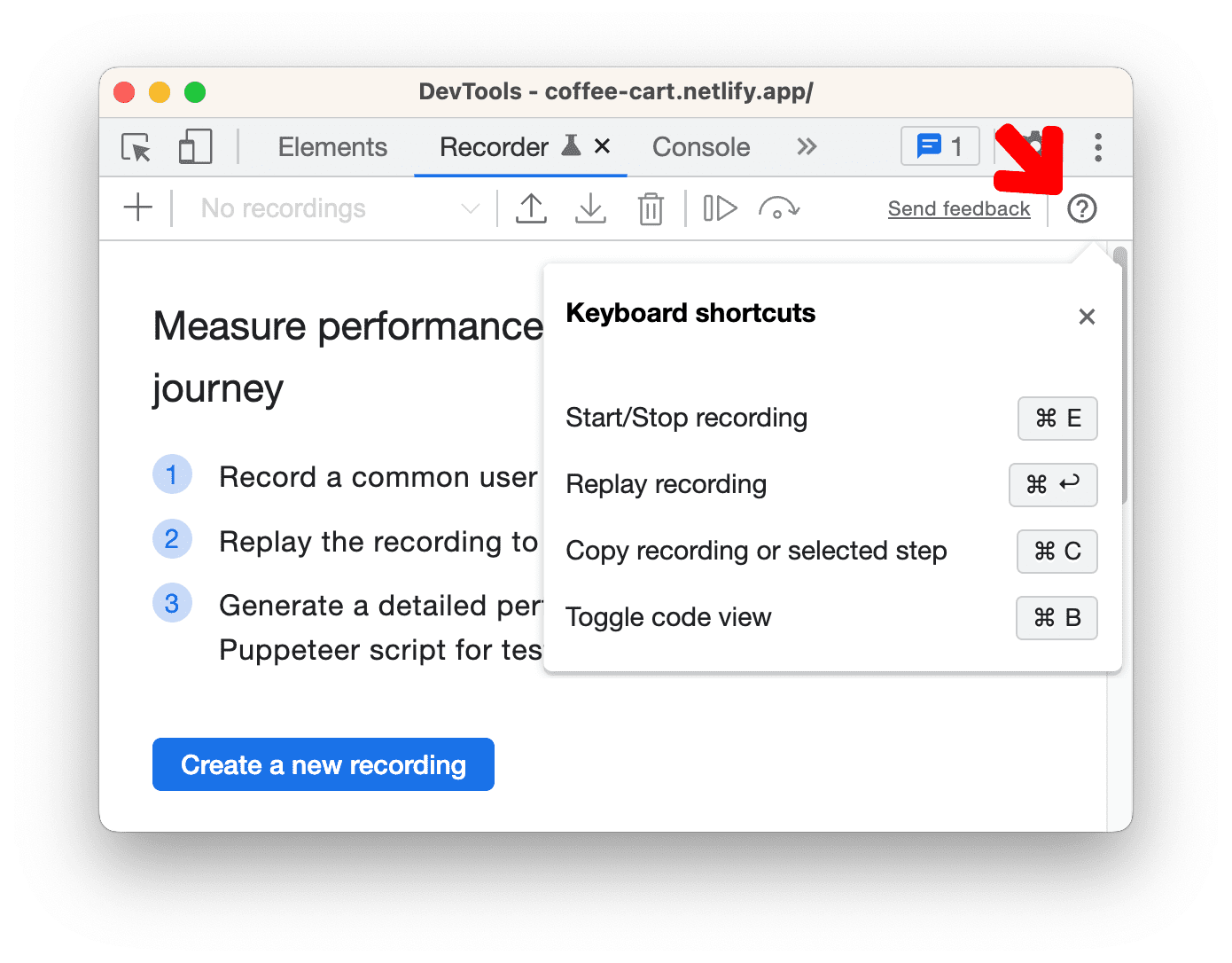Click Create a new recording button

point(323,764)
